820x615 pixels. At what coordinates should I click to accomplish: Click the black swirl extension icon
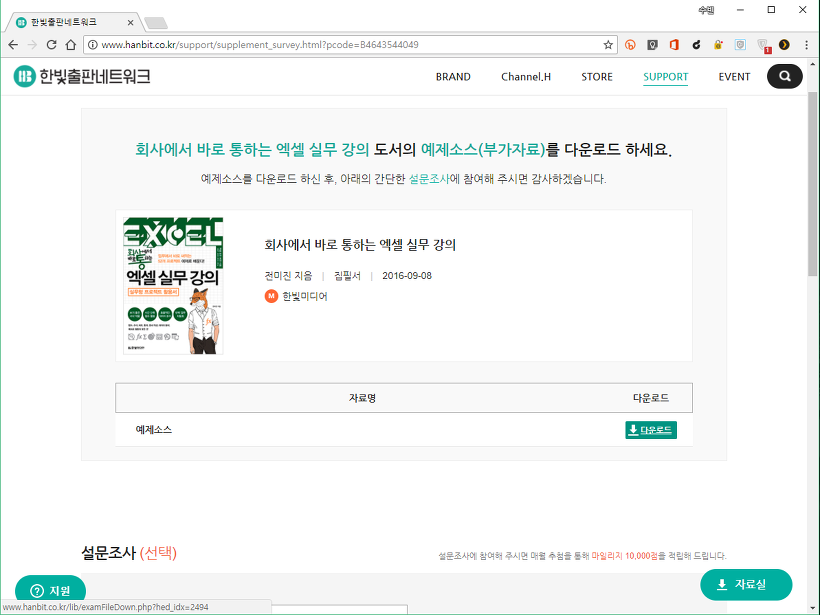696,45
